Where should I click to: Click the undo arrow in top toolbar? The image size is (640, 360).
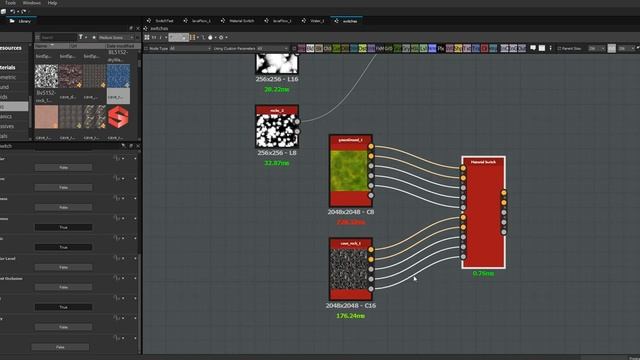(x=13, y=11)
